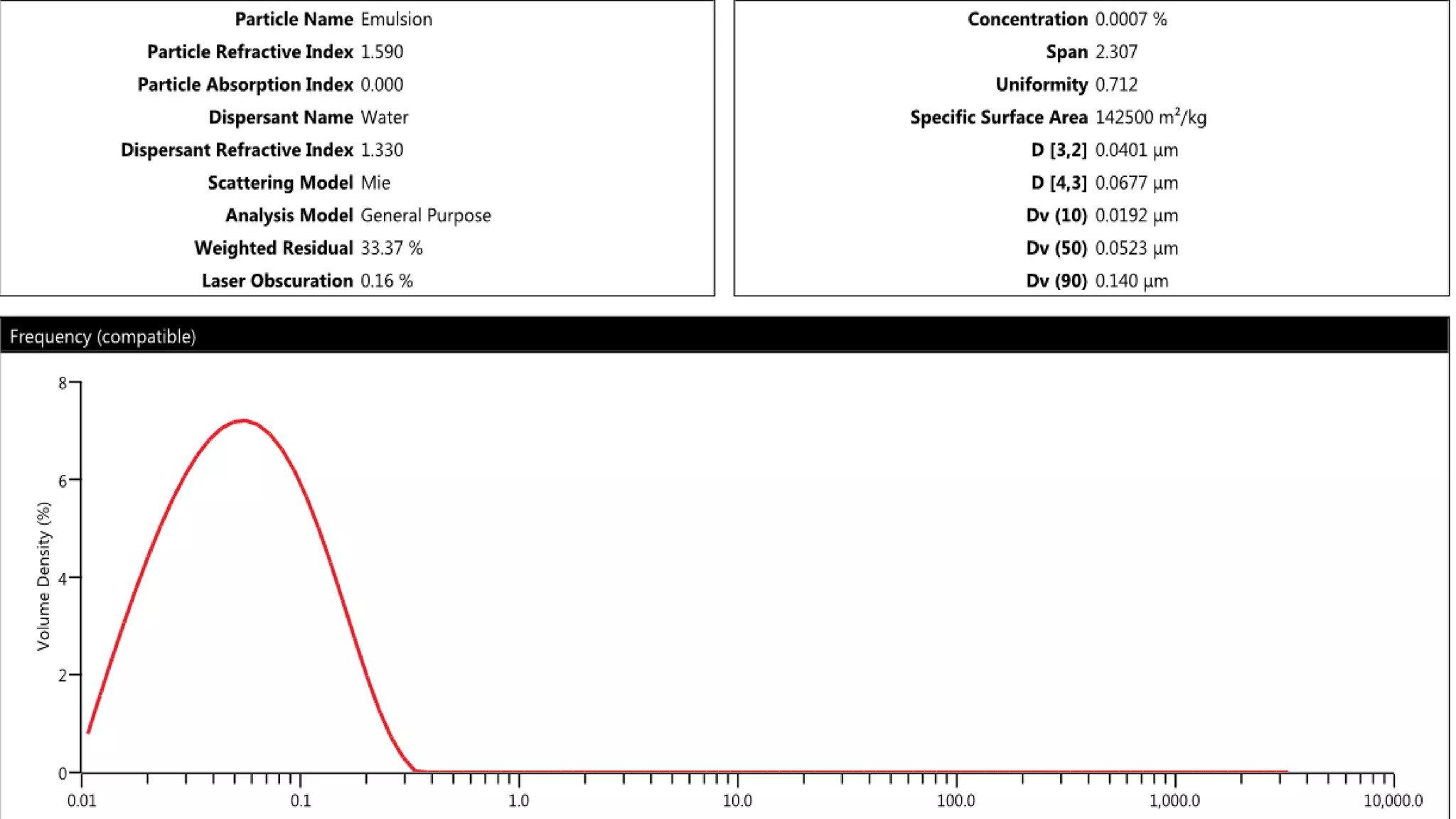Click the peak of the red curve
Screen dimensions: 1456x819
coord(244,420)
